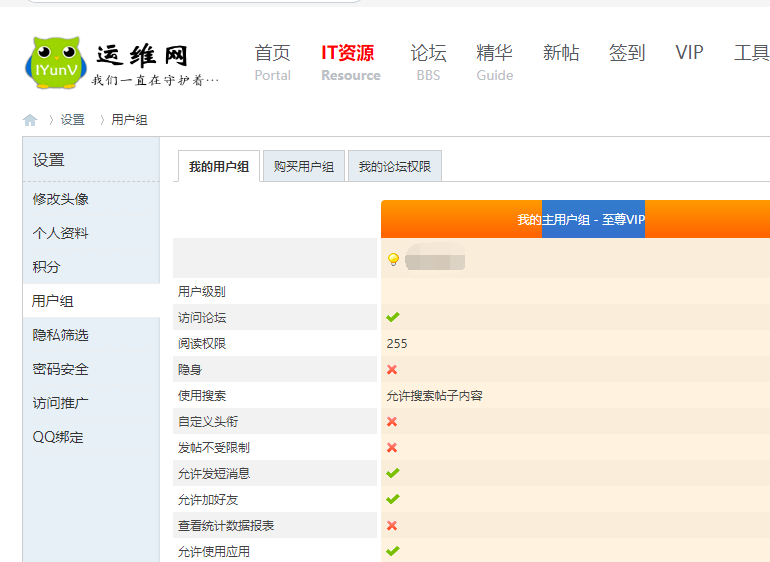Screen dimensions: 770x562
Task: Click the 使用搜索 row label
Action: click(202, 395)
